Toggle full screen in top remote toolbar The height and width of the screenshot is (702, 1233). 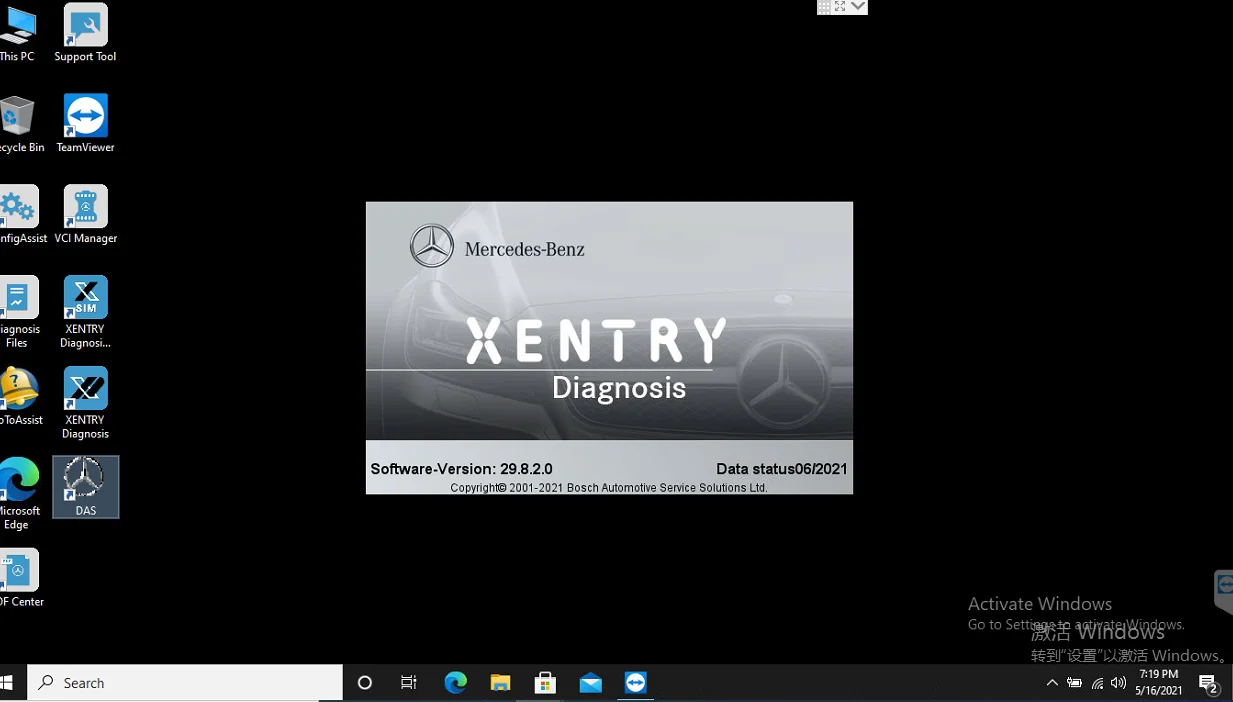point(841,7)
